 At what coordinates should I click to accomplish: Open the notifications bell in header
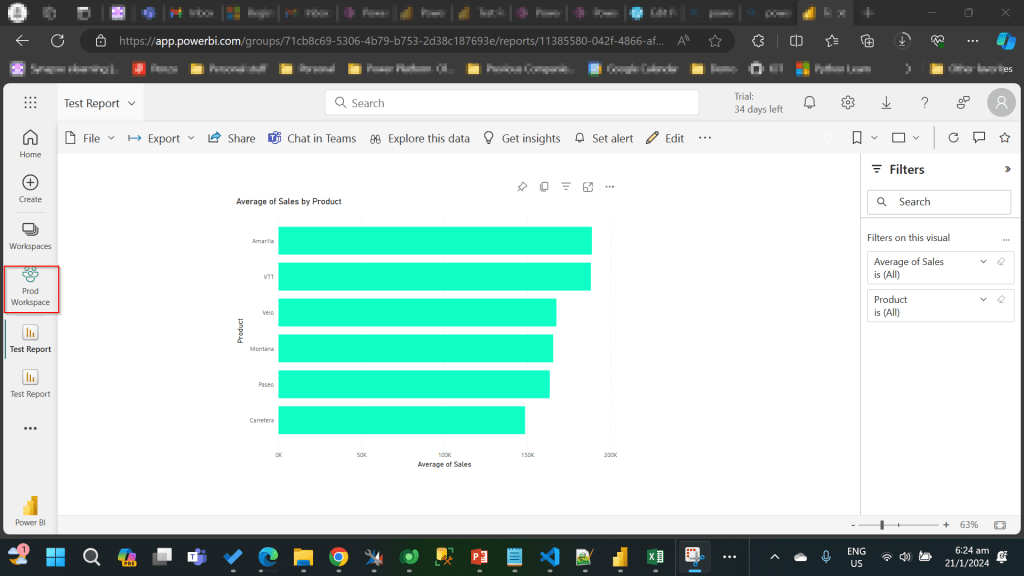[810, 103]
